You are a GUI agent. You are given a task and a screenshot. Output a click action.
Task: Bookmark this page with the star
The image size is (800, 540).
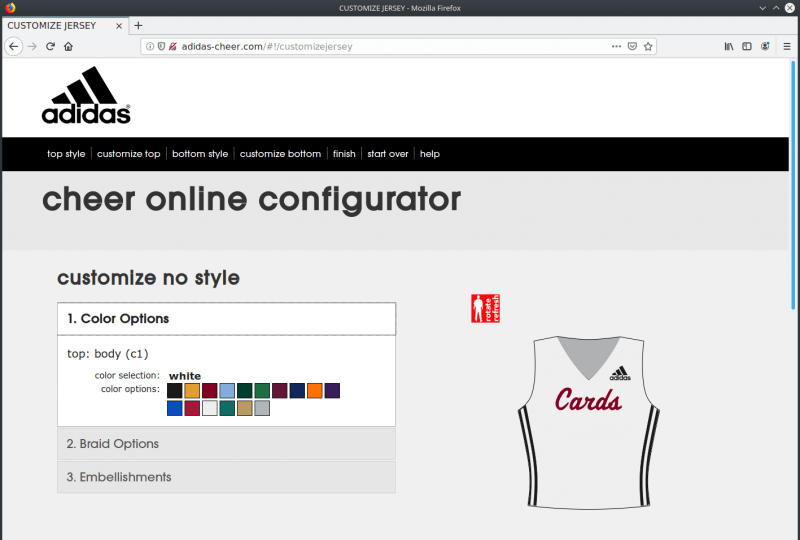(648, 46)
